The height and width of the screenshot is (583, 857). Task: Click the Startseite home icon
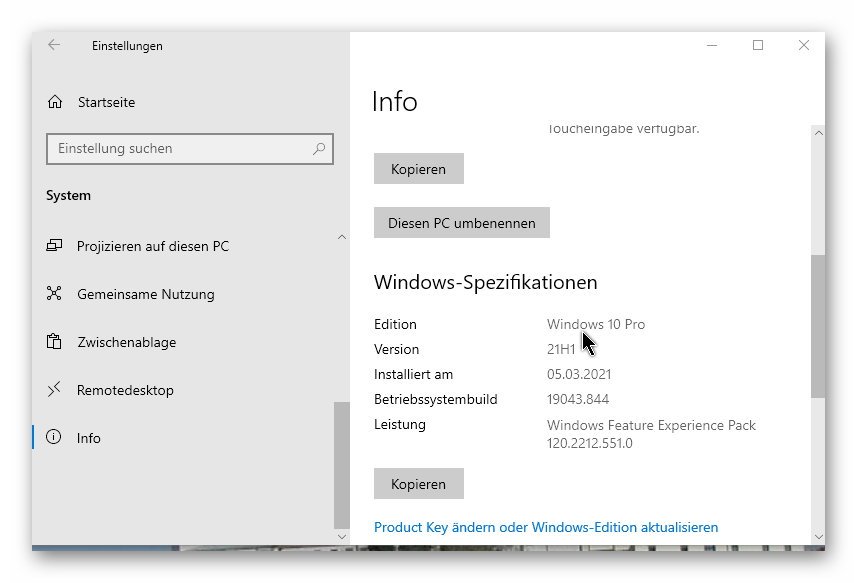[x=55, y=102]
